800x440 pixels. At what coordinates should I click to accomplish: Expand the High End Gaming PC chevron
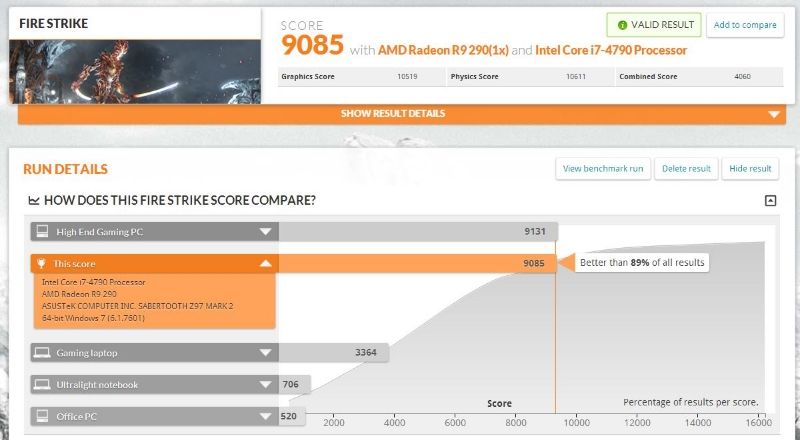click(265, 232)
